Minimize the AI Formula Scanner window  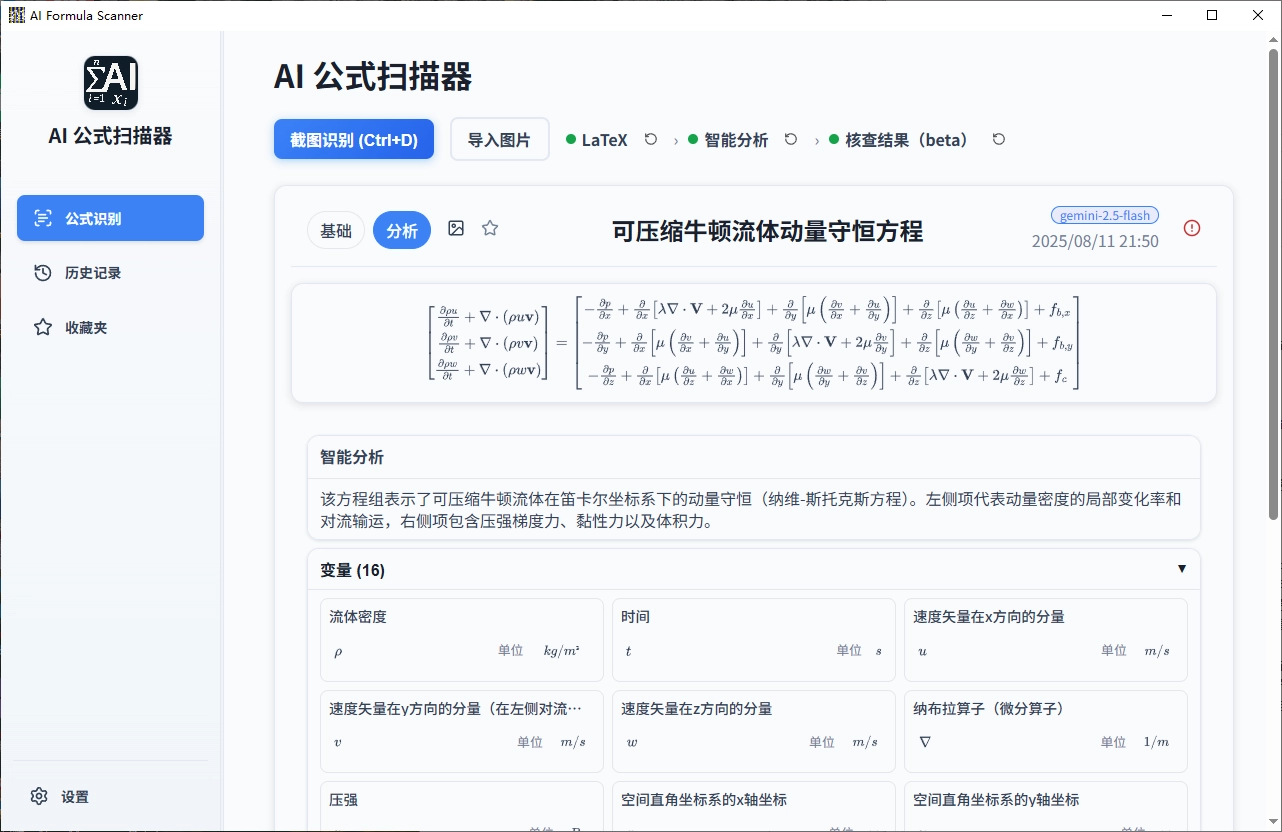tap(1167, 15)
